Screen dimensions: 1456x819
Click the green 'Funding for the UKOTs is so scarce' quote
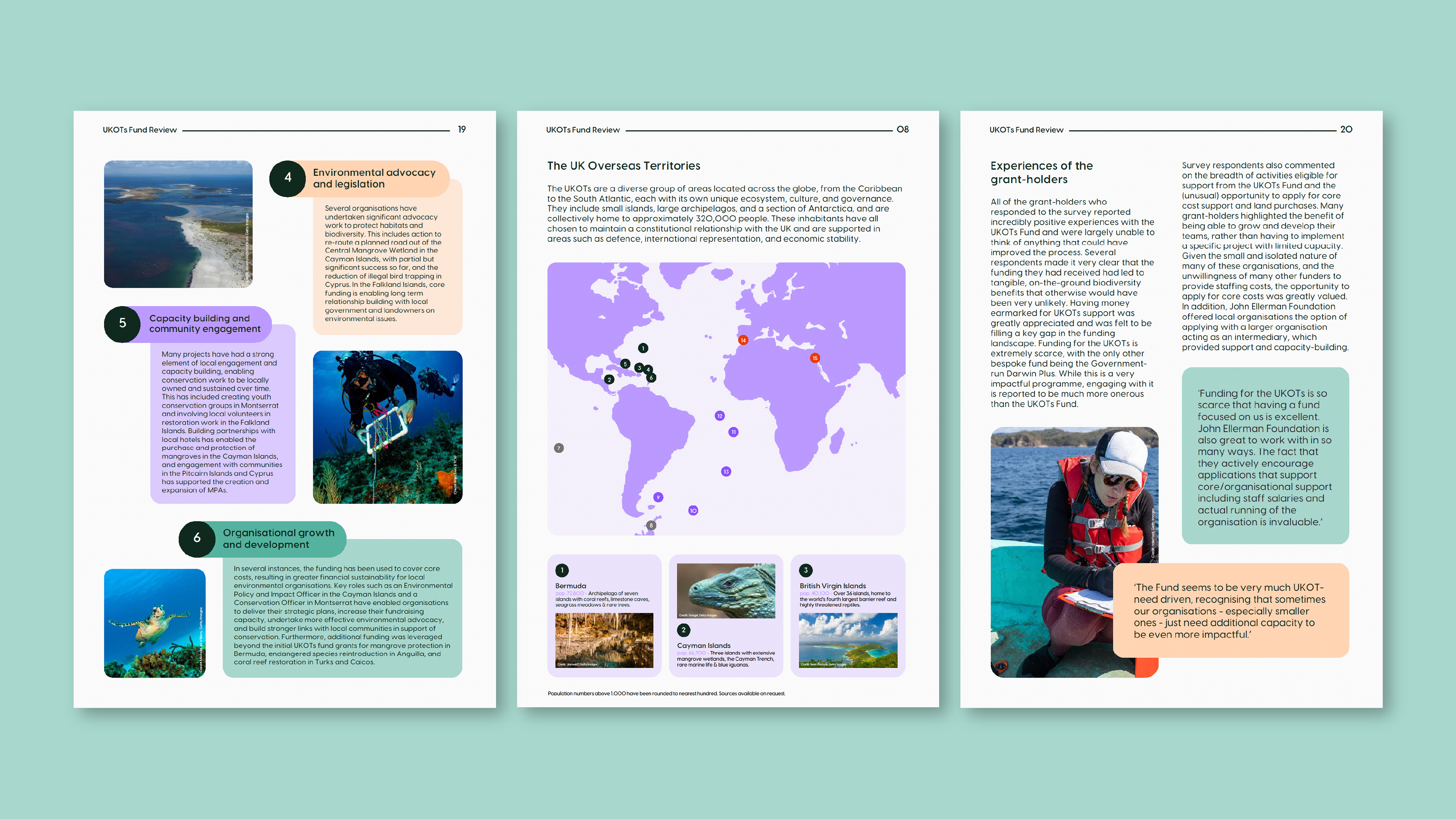[x=1265, y=457]
